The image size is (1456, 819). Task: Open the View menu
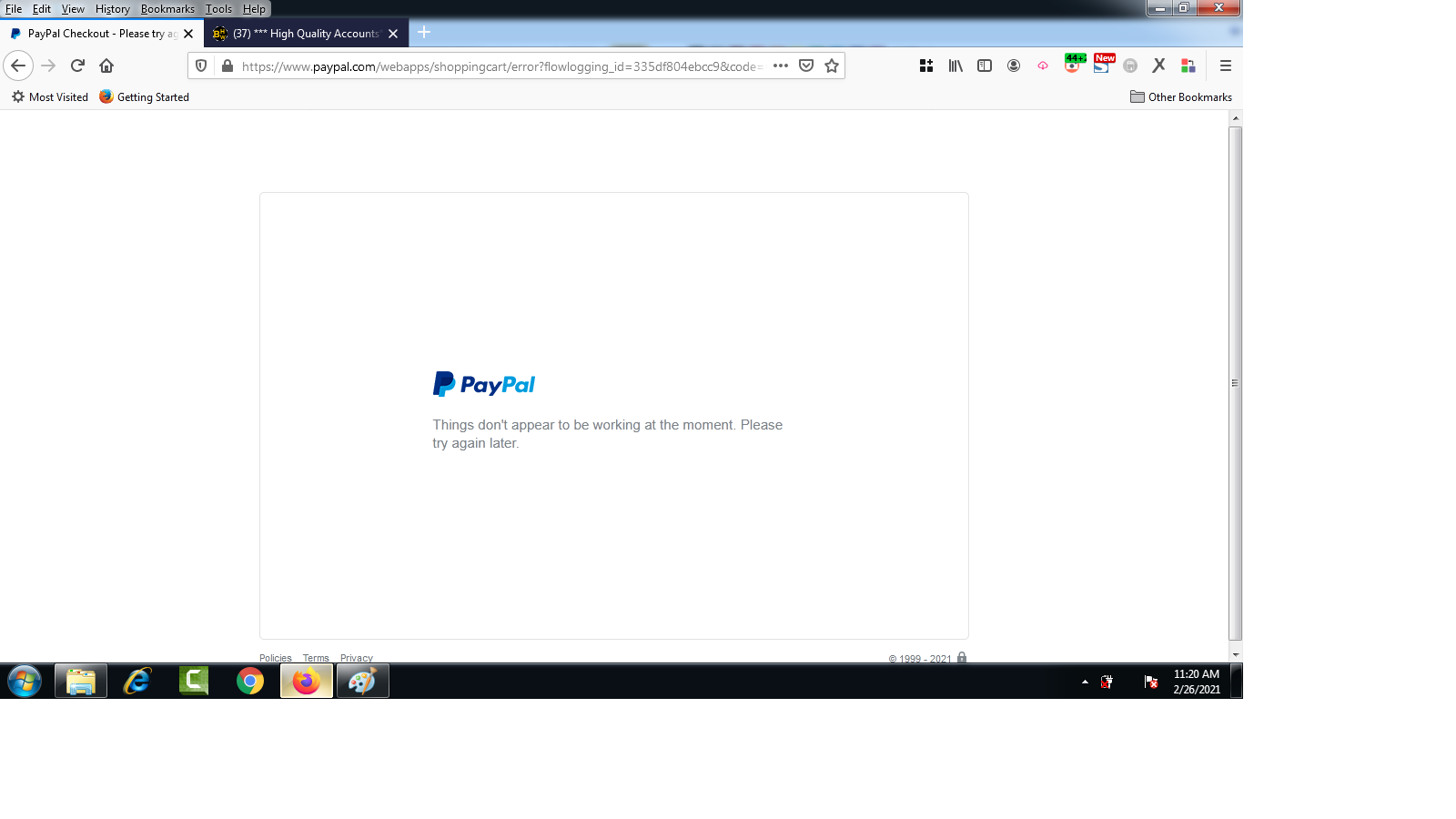(x=73, y=9)
